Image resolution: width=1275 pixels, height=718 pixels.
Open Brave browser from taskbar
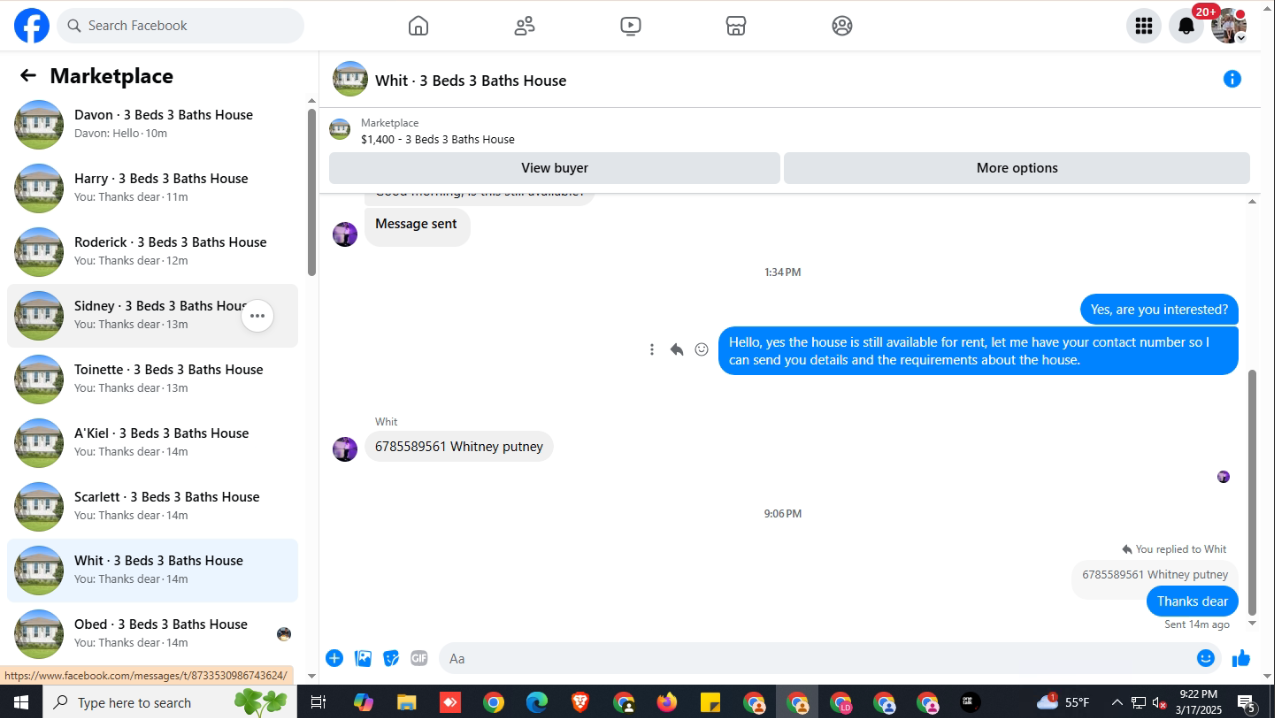point(581,702)
